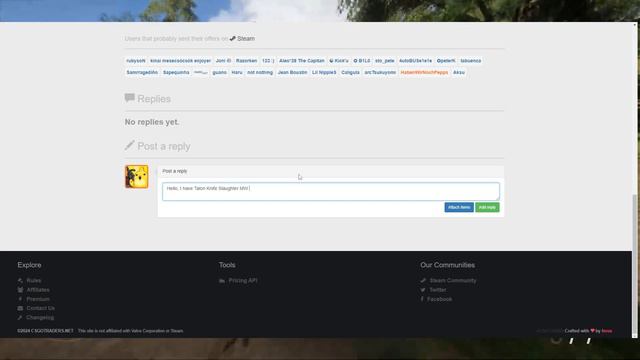Submit with the green Add reply button
The width and height of the screenshot is (640, 360).
pos(487,207)
